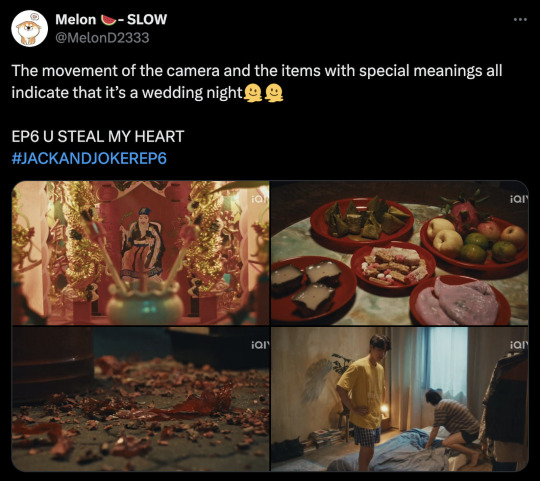Screen dimensions: 540x481
Task: Open the red plates of food image
Action: point(399,253)
